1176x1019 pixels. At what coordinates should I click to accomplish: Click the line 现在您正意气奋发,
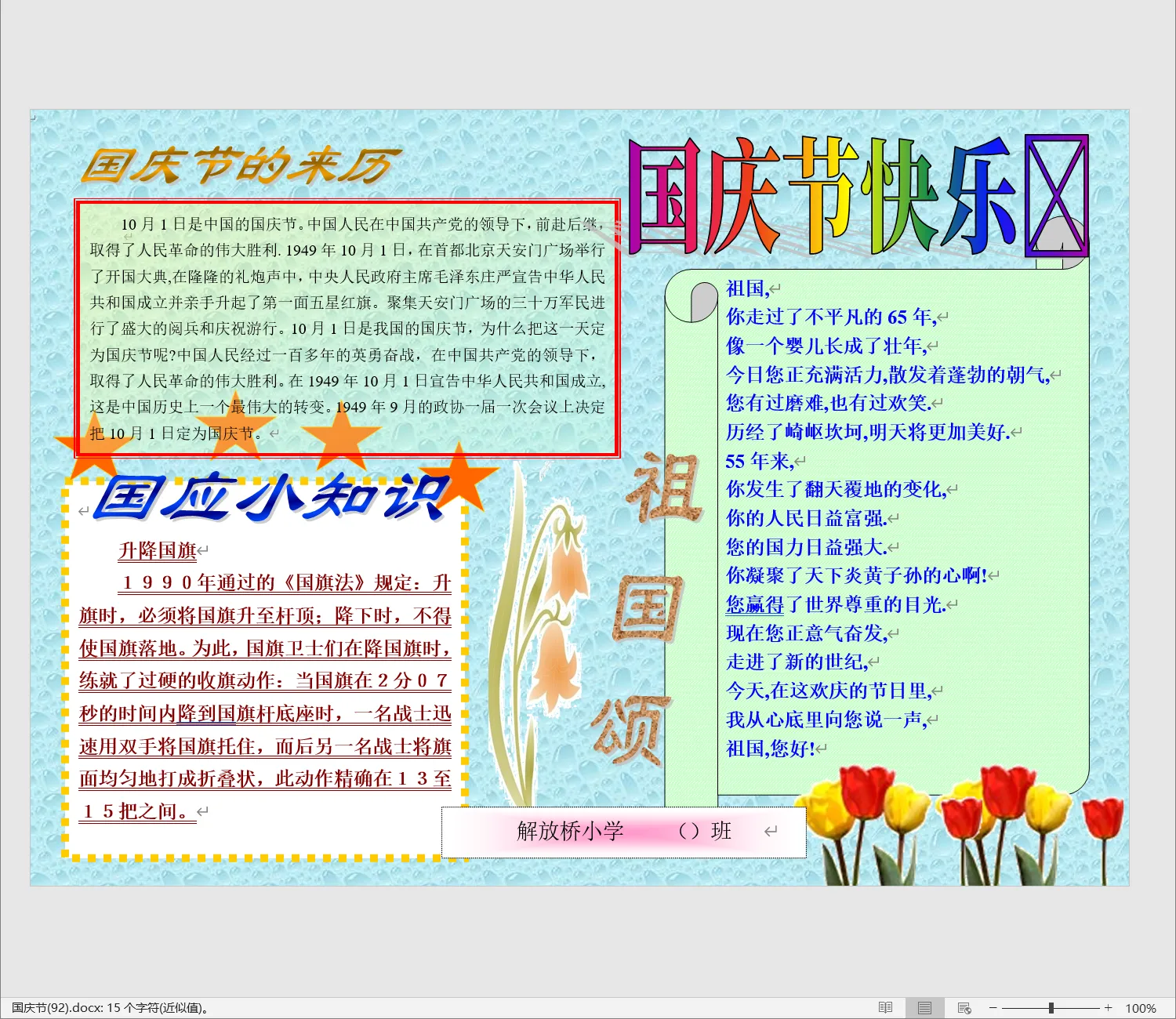807,633
